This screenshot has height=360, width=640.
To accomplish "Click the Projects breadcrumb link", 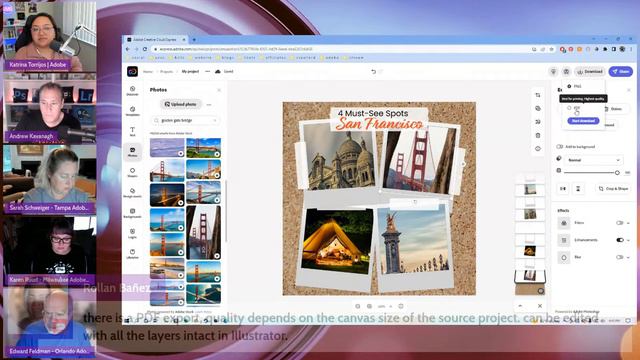I will point(166,71).
